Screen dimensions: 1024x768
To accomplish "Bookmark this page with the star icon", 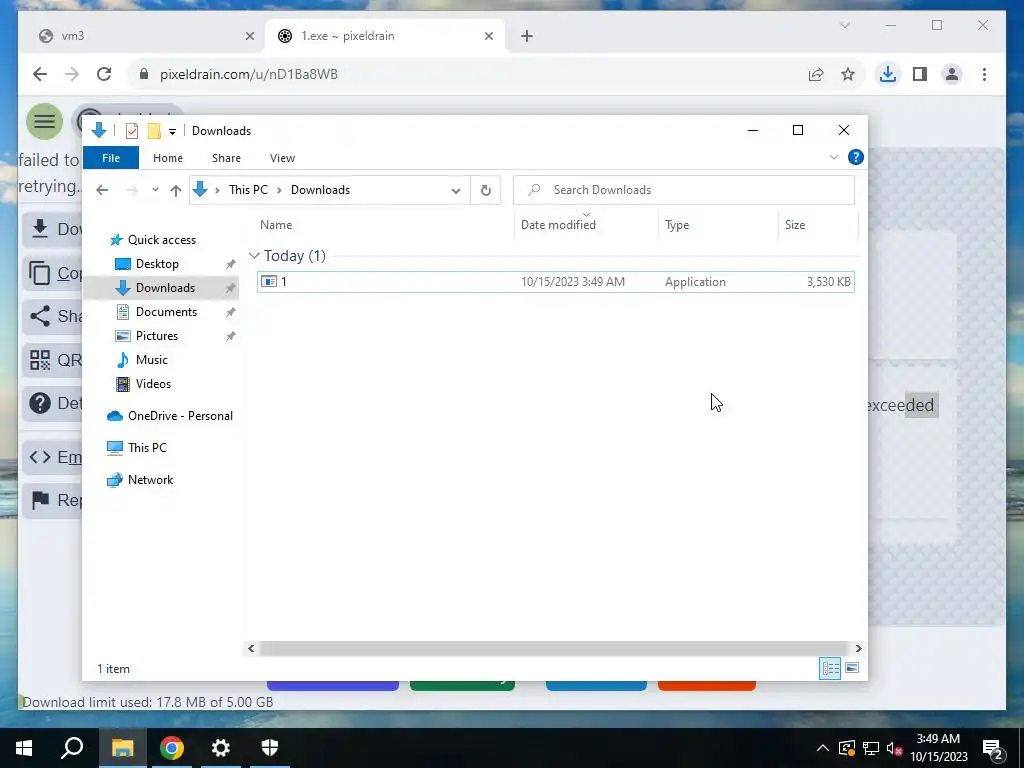I will click(848, 74).
